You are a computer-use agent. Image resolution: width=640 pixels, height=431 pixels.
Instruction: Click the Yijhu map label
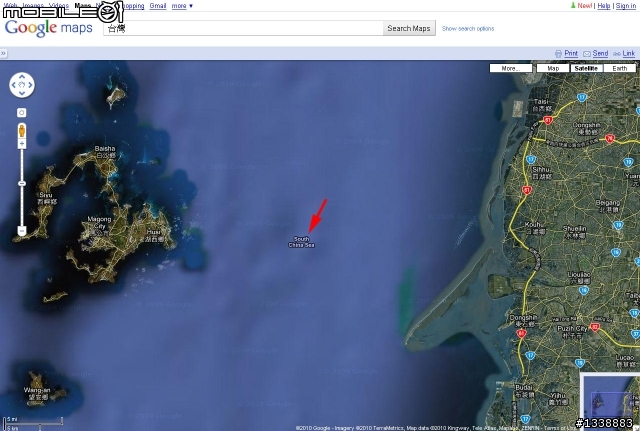558,398
